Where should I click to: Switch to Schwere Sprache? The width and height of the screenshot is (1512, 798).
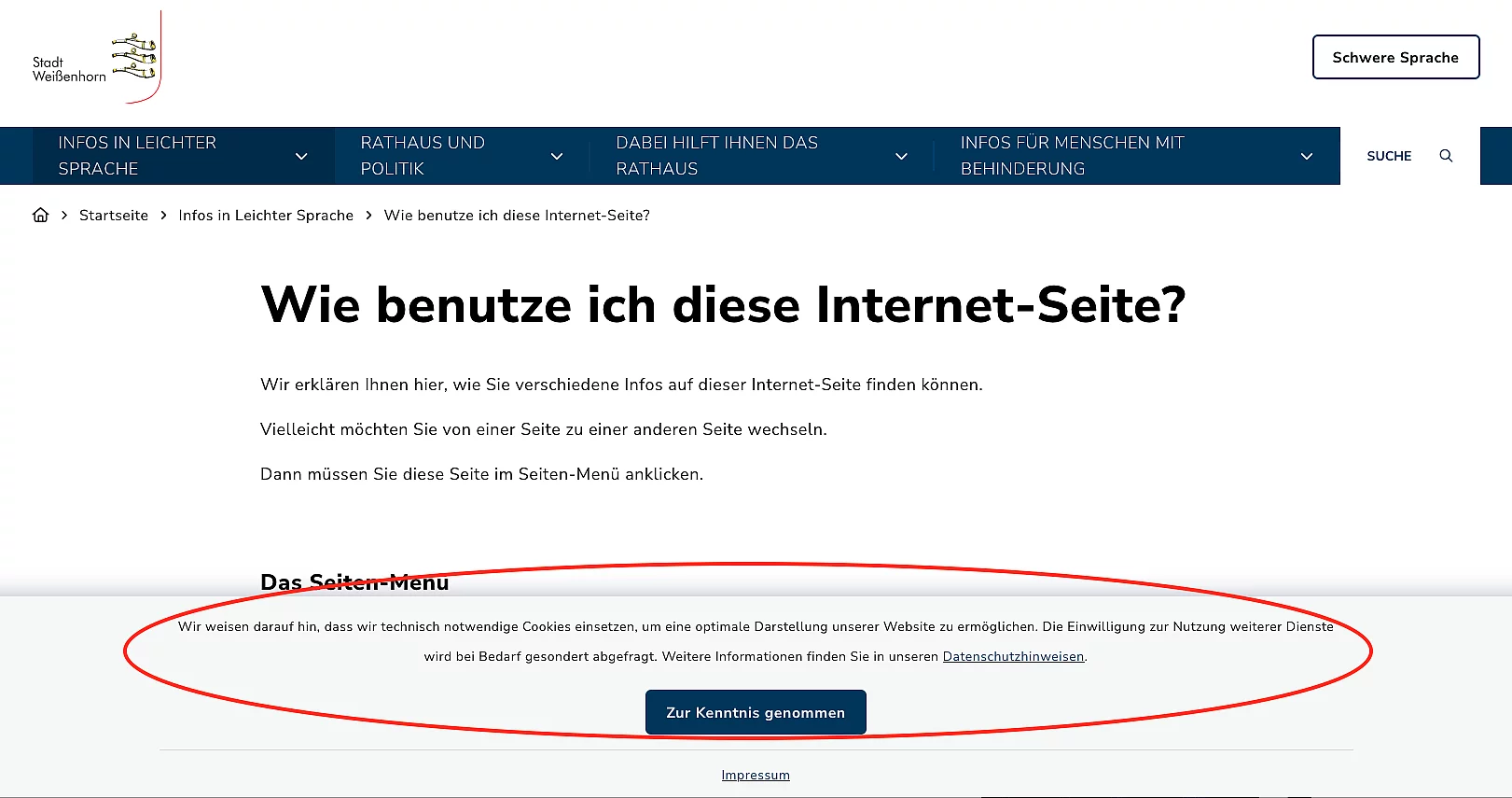coord(1395,57)
